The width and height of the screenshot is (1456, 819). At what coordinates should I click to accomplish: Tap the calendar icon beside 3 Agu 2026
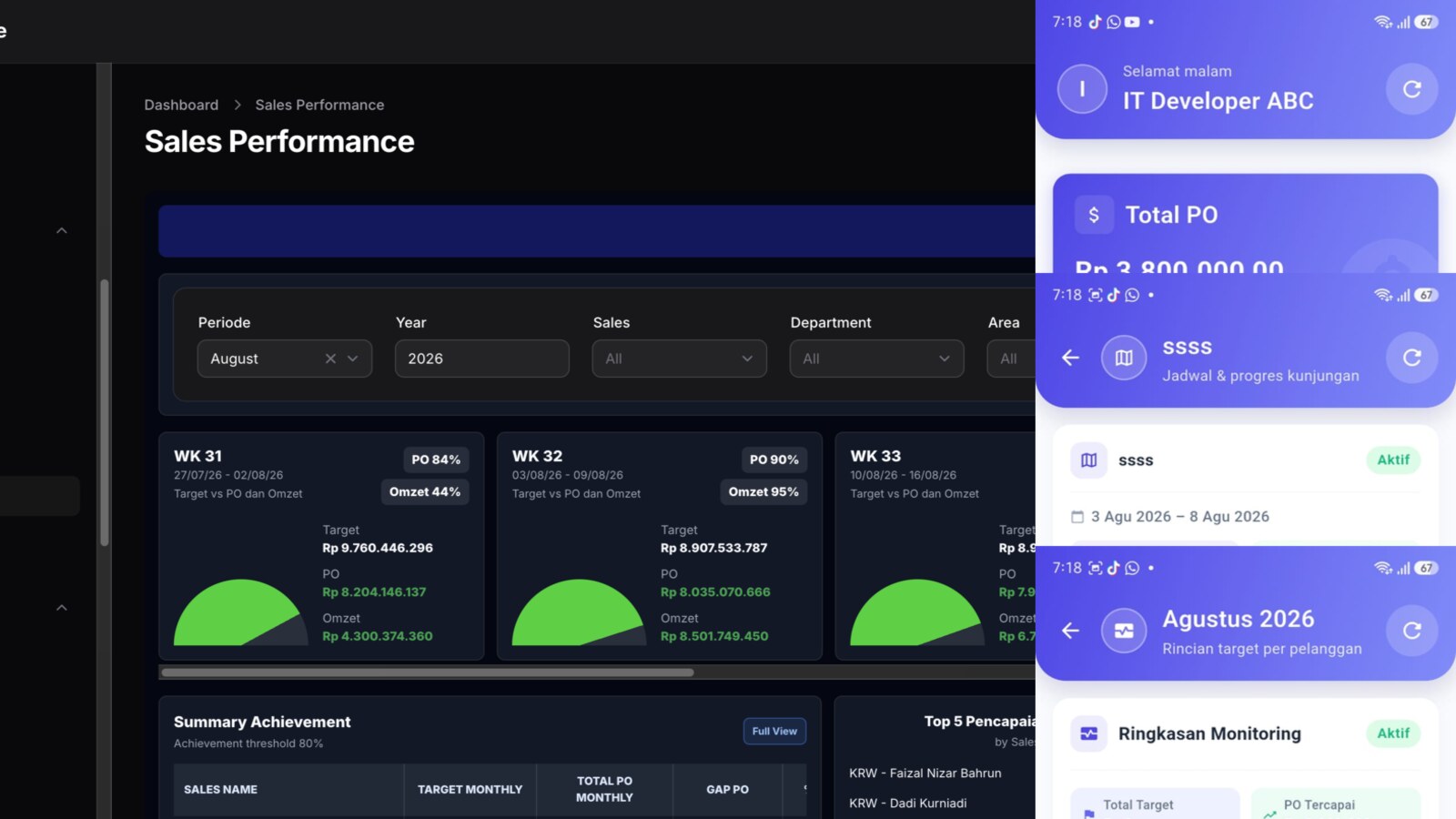1077,517
